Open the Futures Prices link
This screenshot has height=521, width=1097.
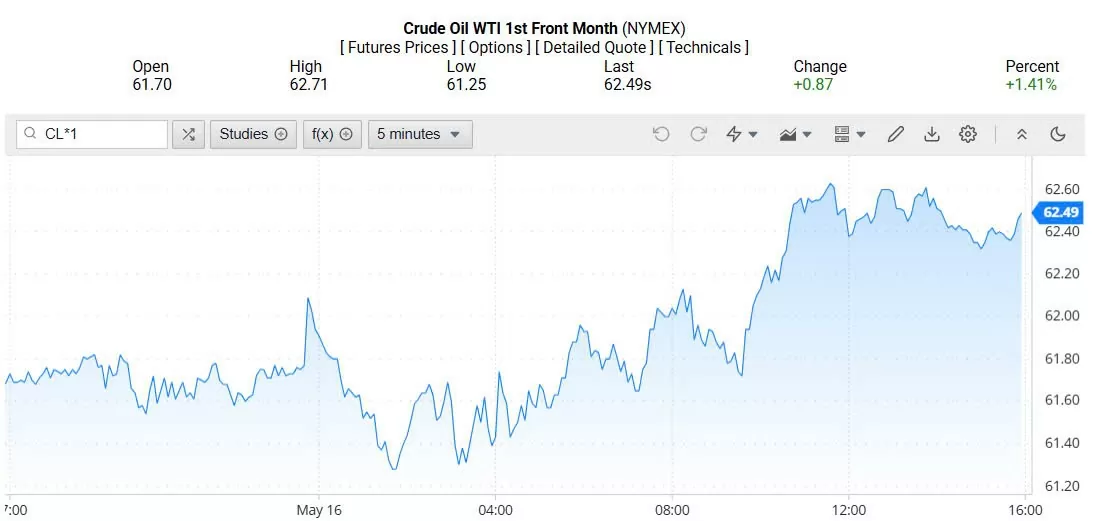click(x=397, y=48)
